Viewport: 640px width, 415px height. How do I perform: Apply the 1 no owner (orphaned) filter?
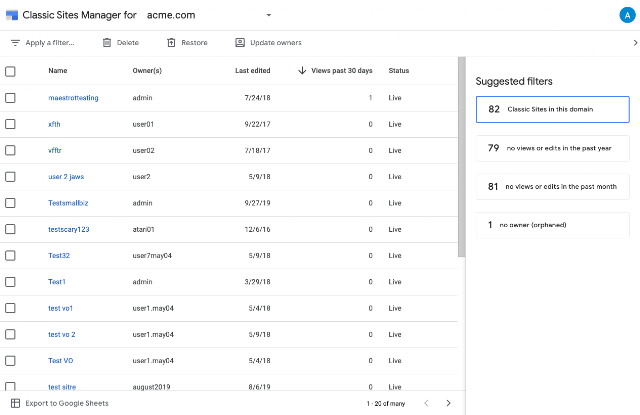553,225
